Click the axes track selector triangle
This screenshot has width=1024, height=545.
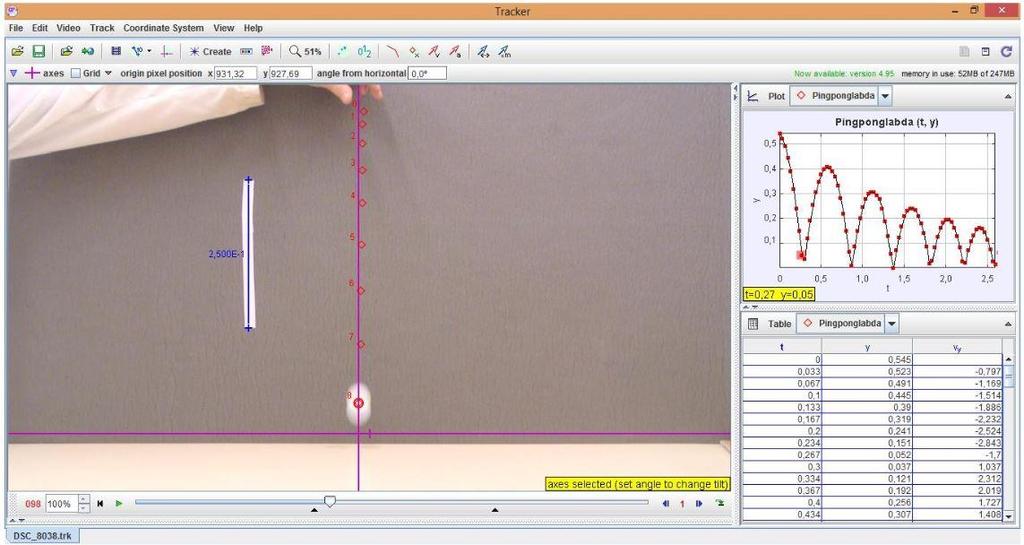[13, 73]
